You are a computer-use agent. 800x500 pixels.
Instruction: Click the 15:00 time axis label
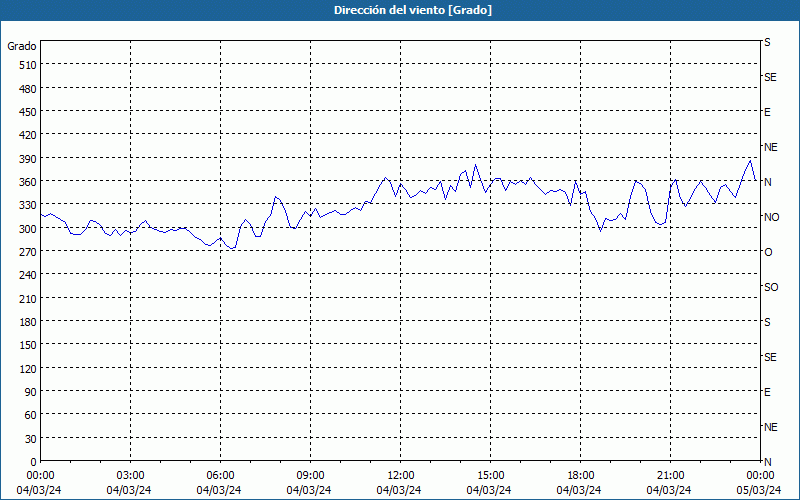pyautogui.click(x=490, y=476)
